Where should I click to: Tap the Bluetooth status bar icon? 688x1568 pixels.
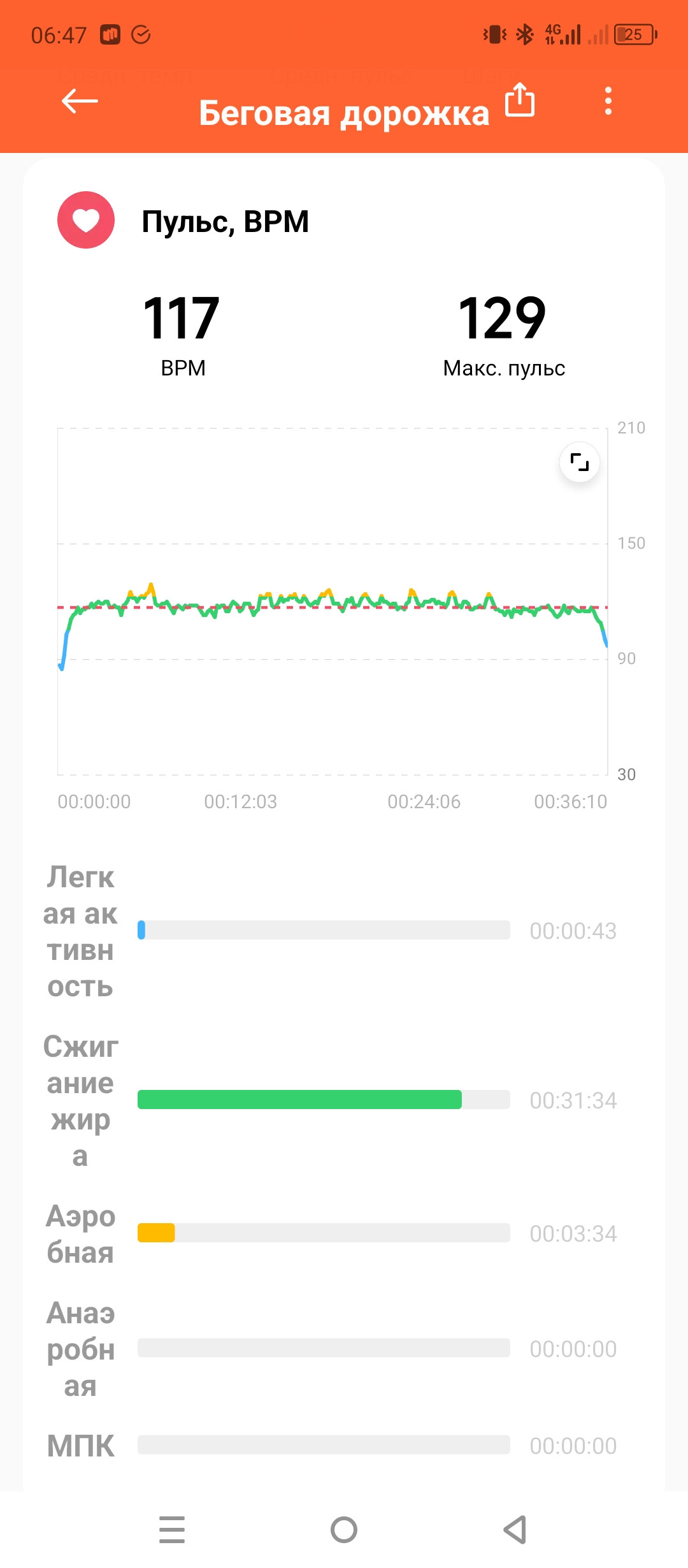524,34
